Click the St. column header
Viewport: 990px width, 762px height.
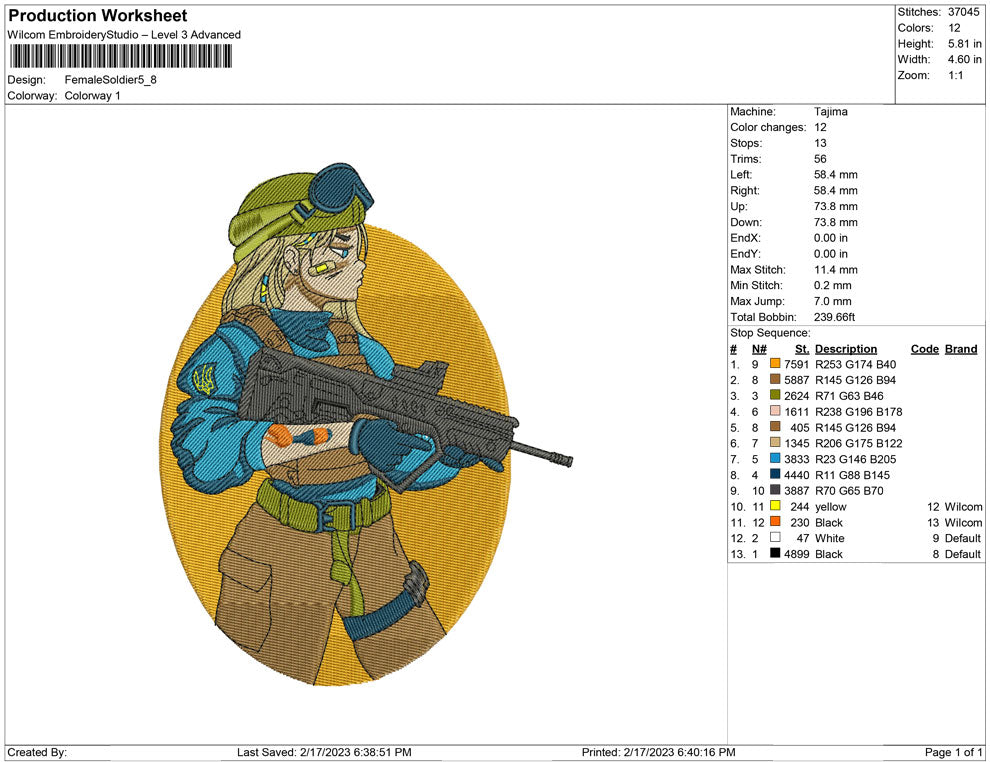point(802,349)
